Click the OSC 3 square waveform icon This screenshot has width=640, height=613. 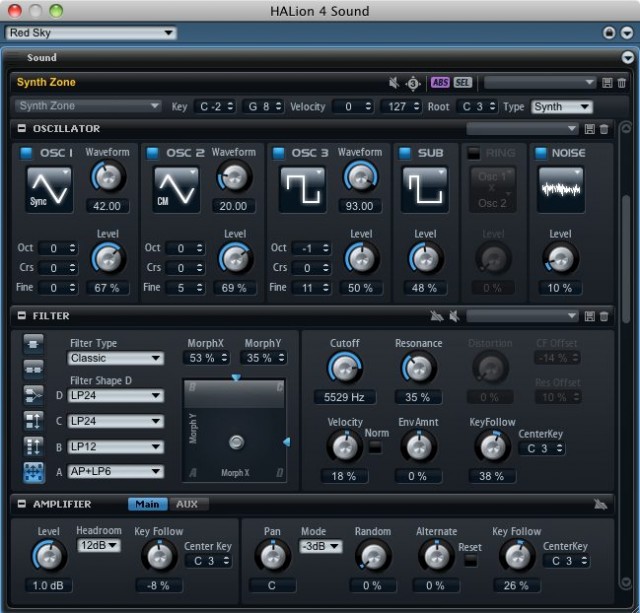303,189
